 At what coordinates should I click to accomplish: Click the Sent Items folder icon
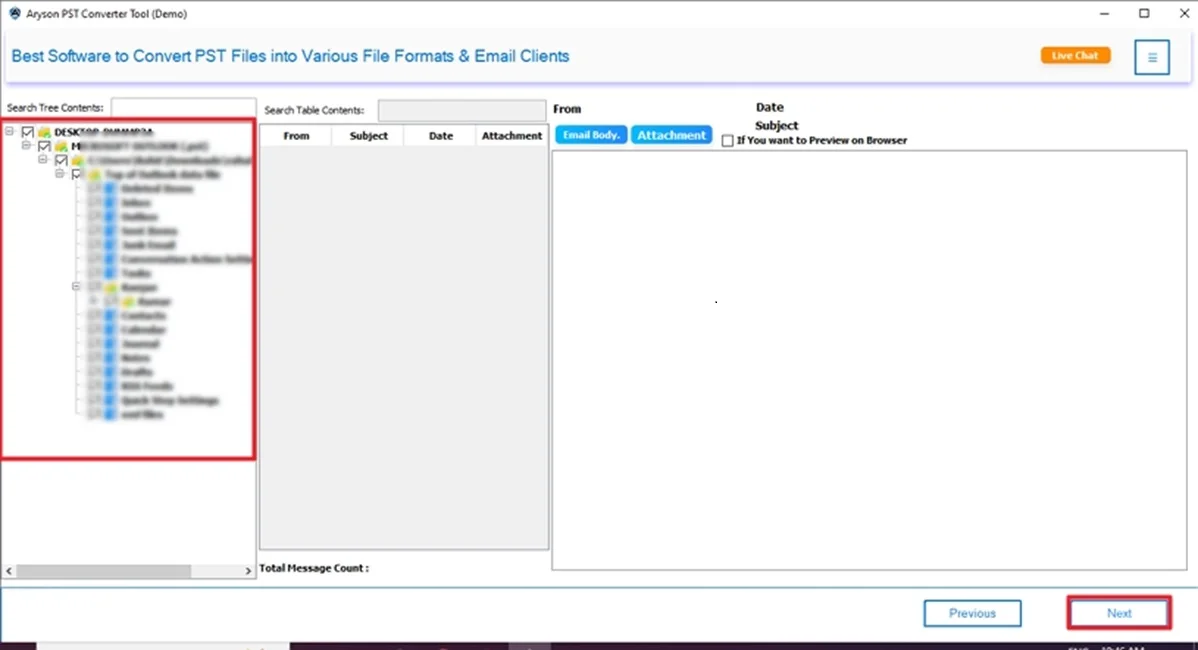pyautogui.click(x=110, y=231)
